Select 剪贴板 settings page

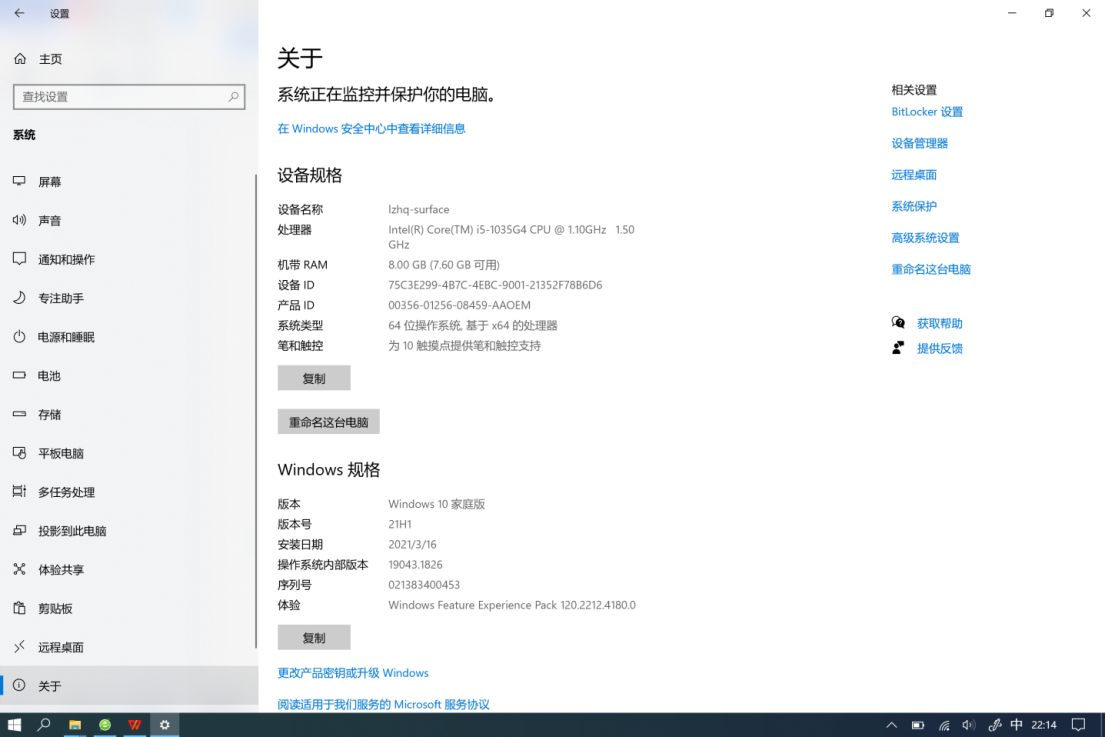tap(128, 608)
